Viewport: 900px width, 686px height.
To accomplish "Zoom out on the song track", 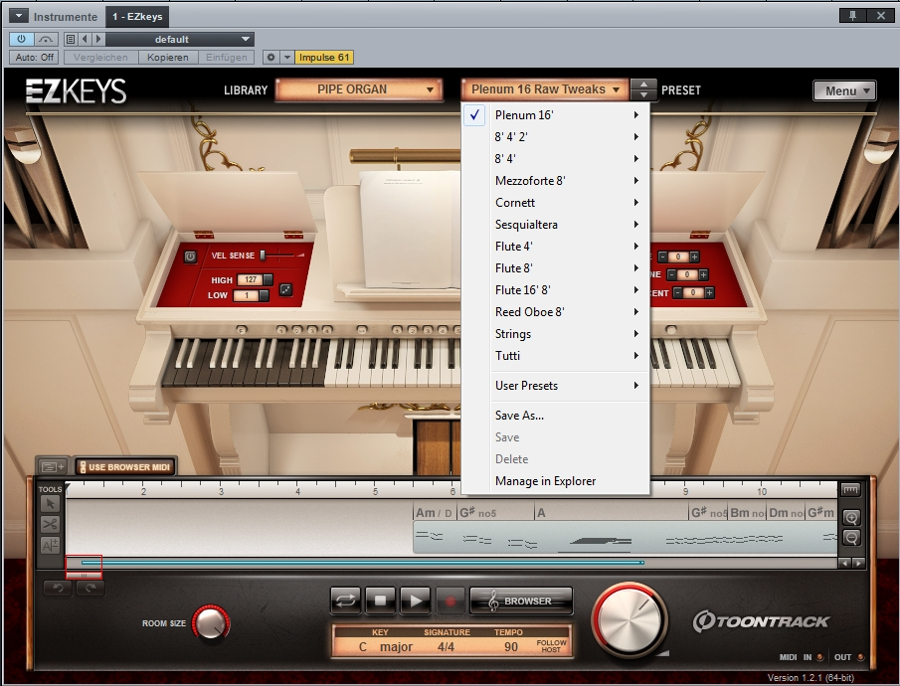I will (851, 538).
